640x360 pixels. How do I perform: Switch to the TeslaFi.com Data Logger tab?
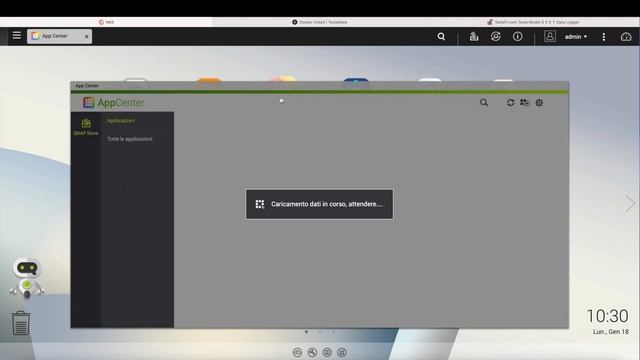click(533, 22)
